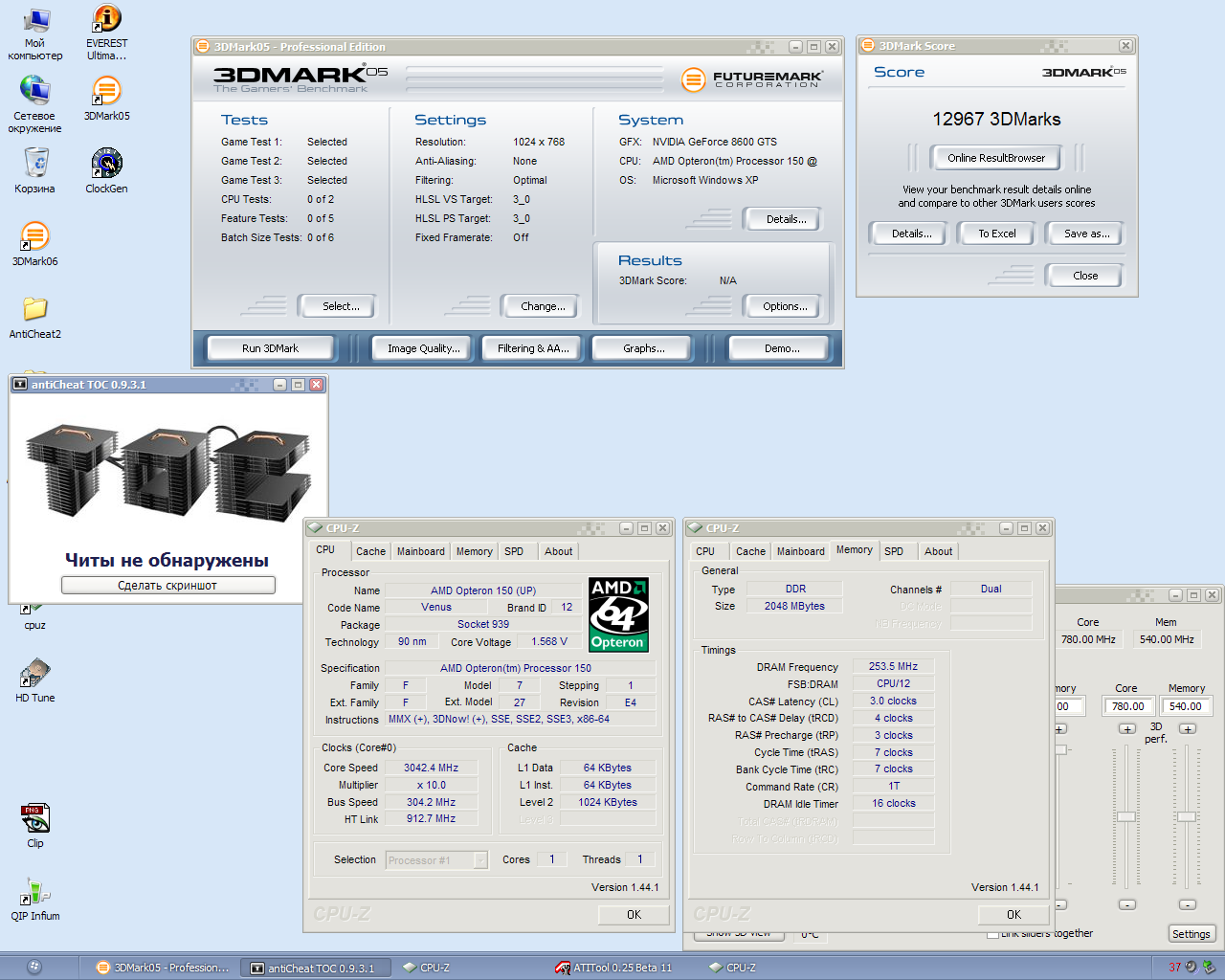Launch the Clip desktop icon
Viewport: 1225px width, 980px height.
(x=35, y=826)
